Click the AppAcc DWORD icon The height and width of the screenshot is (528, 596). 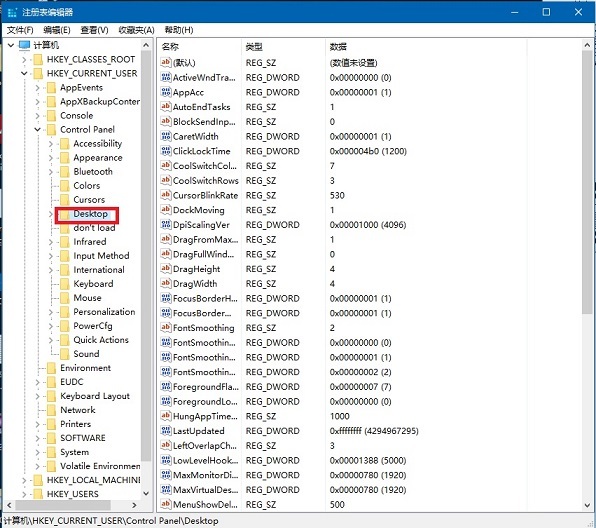coord(166,92)
